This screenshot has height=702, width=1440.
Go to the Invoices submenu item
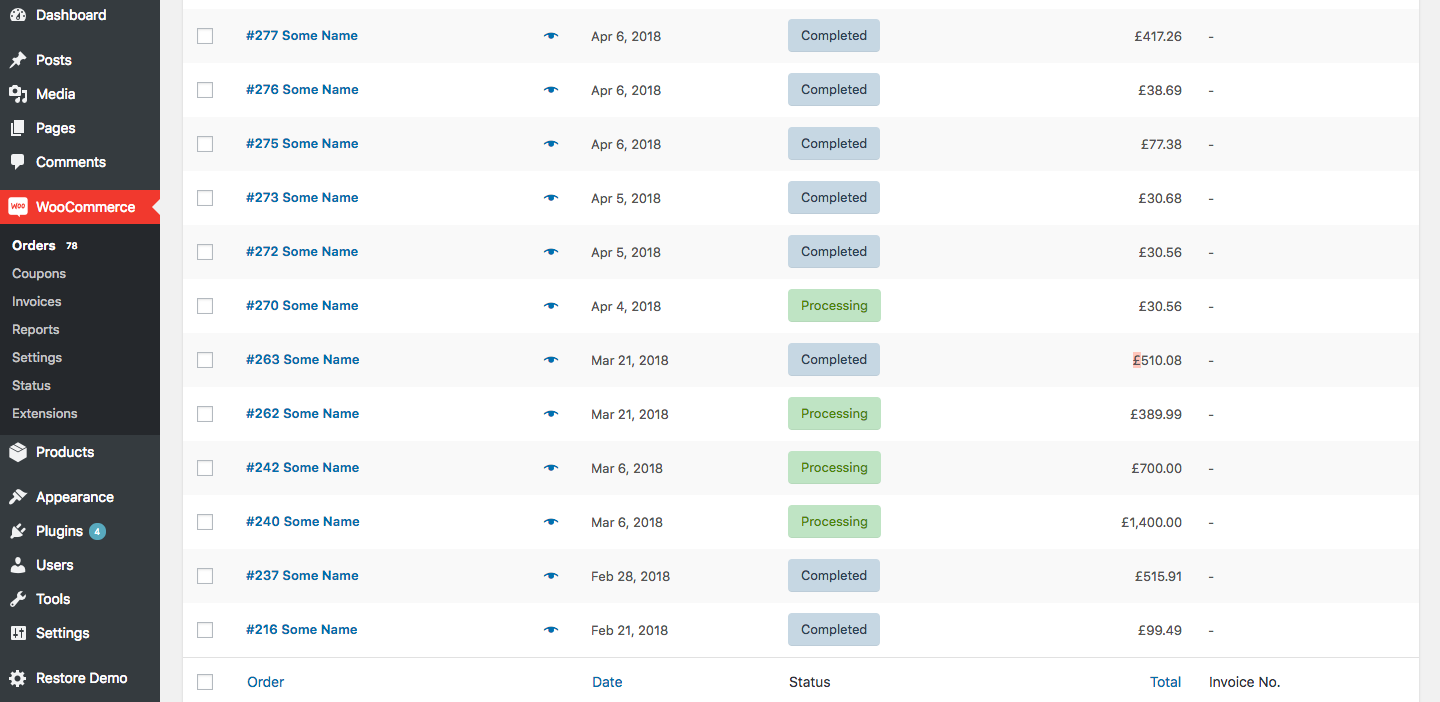(x=37, y=301)
